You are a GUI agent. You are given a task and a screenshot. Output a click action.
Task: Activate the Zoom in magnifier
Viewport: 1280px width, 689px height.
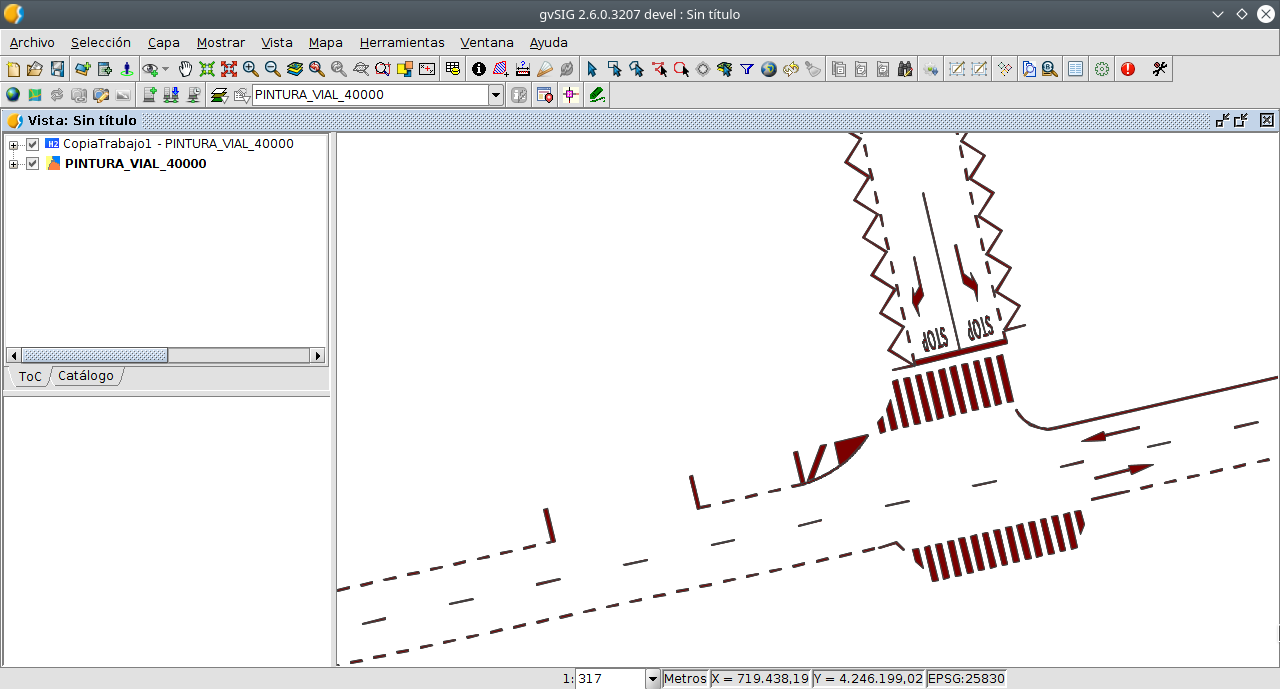251,69
